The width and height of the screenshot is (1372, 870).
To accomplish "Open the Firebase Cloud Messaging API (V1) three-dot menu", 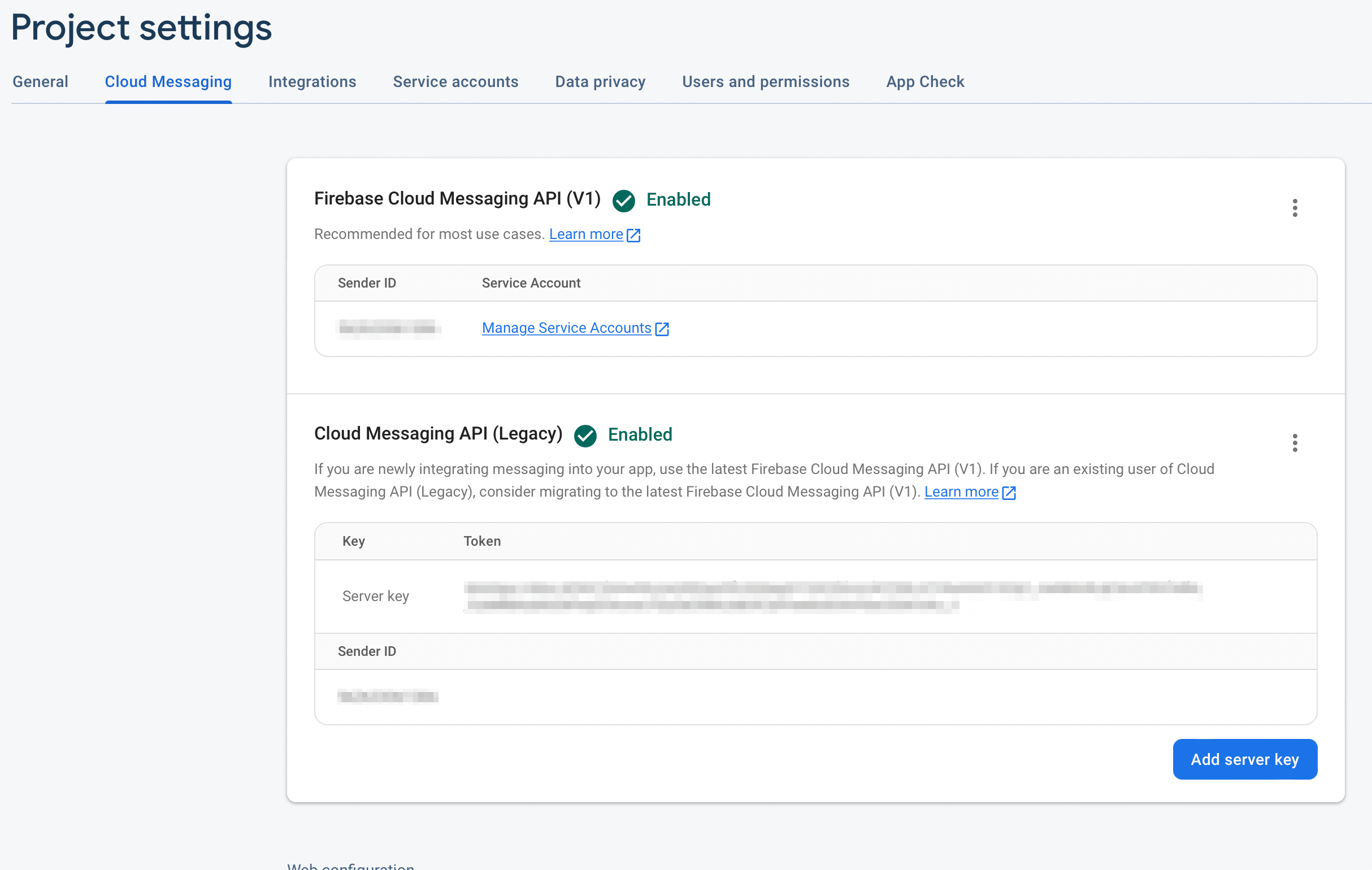I will pyautogui.click(x=1295, y=208).
